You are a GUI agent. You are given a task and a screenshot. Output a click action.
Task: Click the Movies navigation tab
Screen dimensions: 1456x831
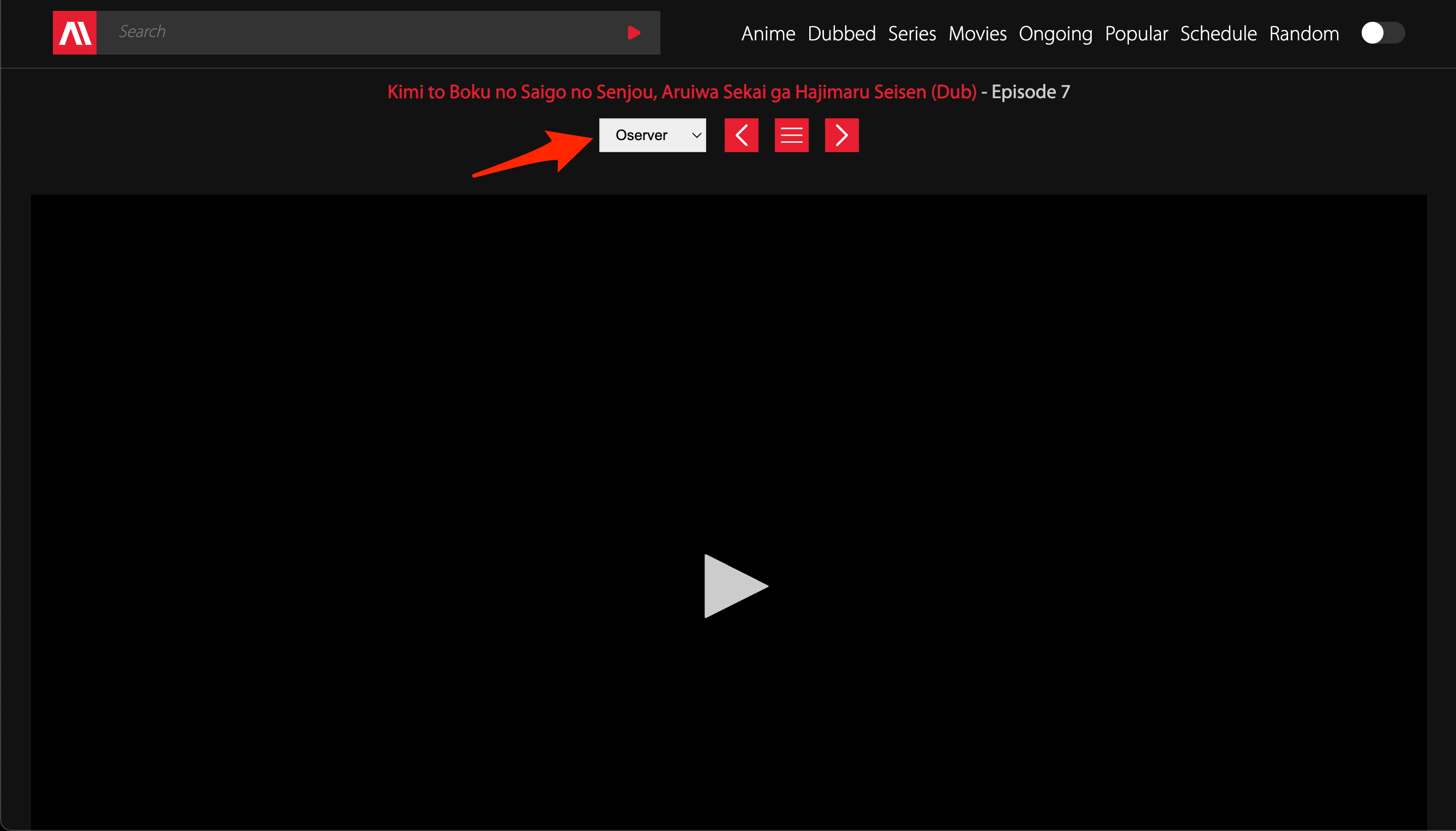pos(978,34)
